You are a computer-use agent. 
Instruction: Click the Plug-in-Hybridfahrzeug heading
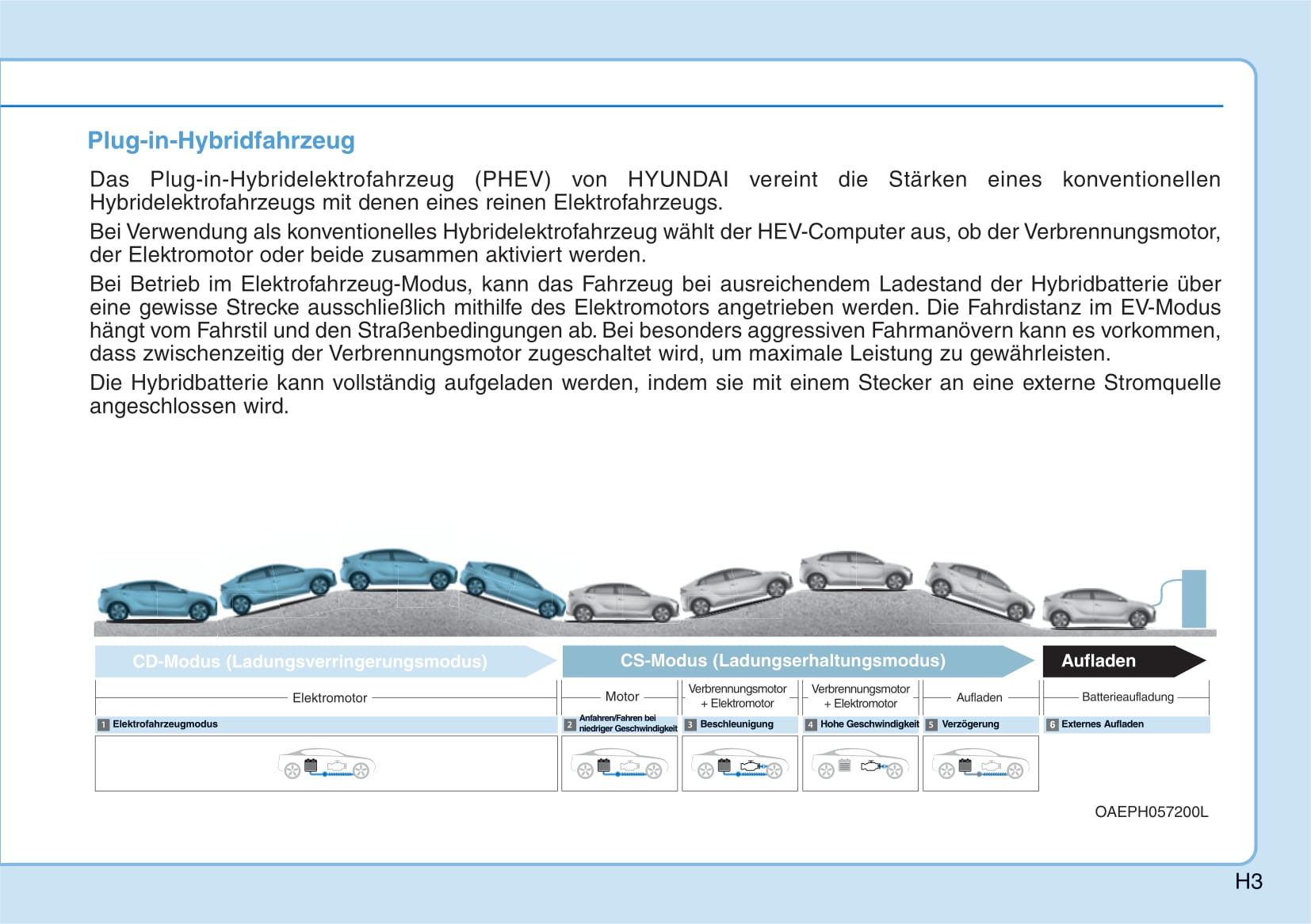tap(221, 140)
